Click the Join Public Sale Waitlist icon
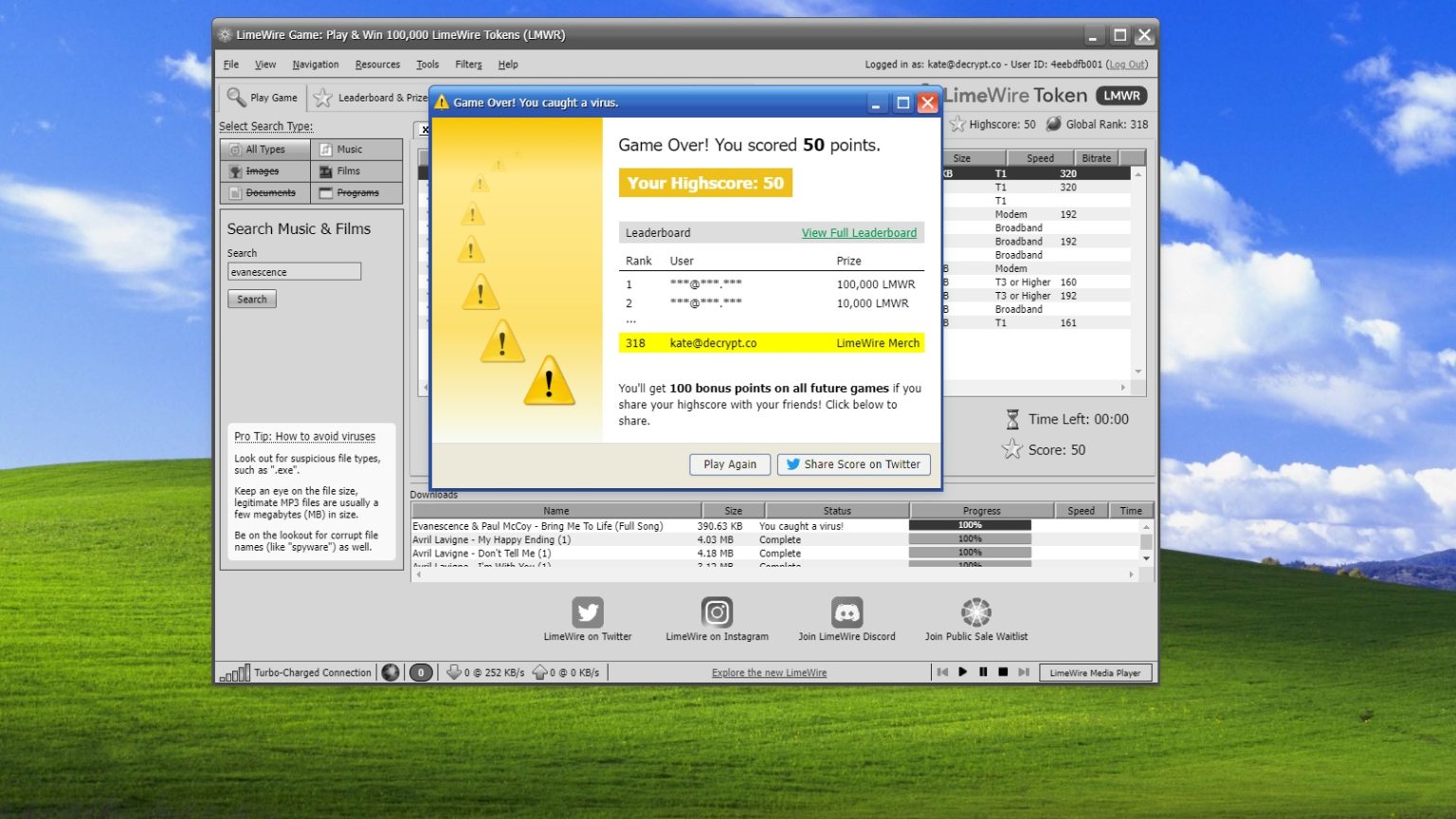The height and width of the screenshot is (819, 1456). (975, 611)
